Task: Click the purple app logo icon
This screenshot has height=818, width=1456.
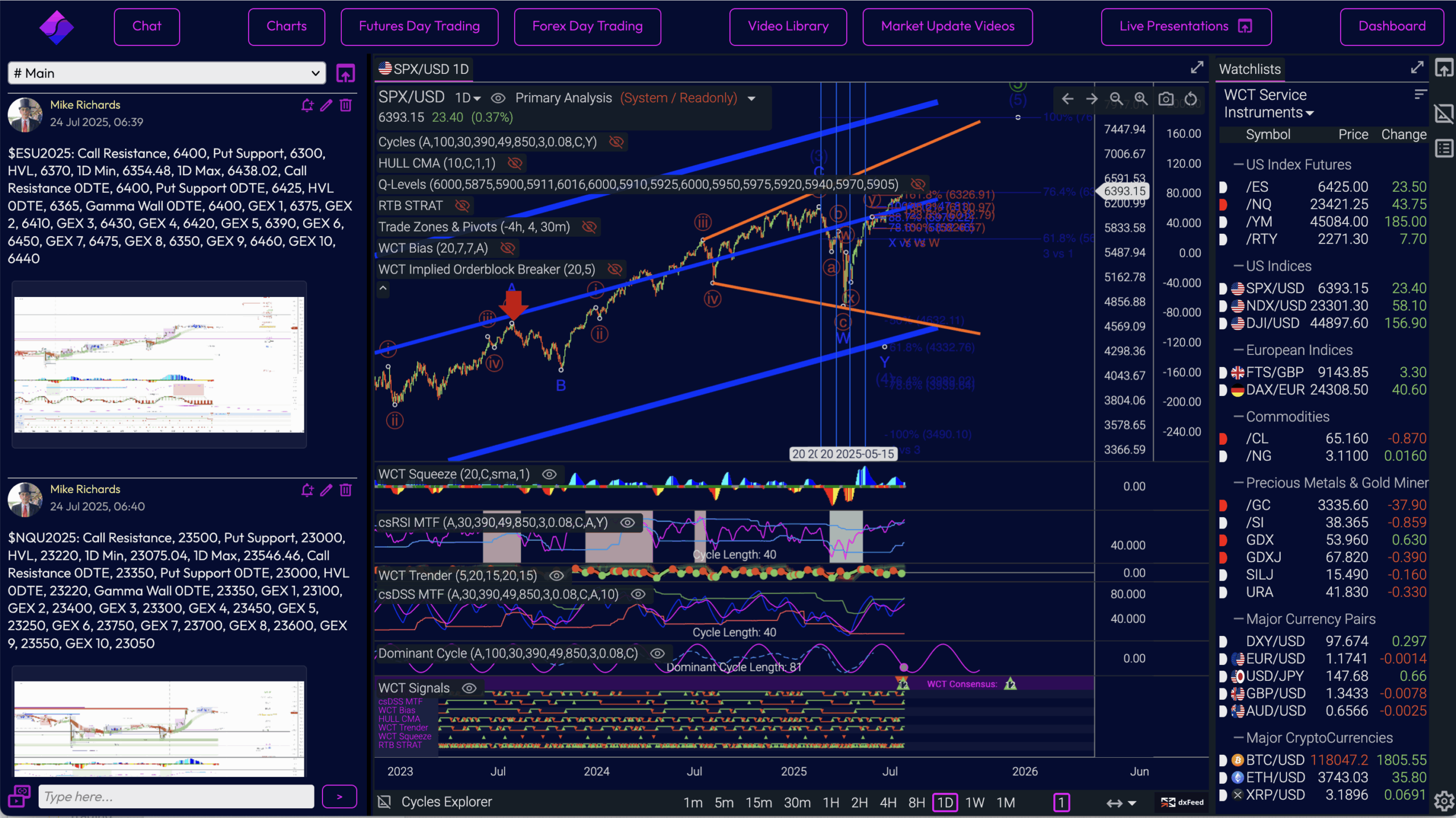Action: click(x=56, y=27)
